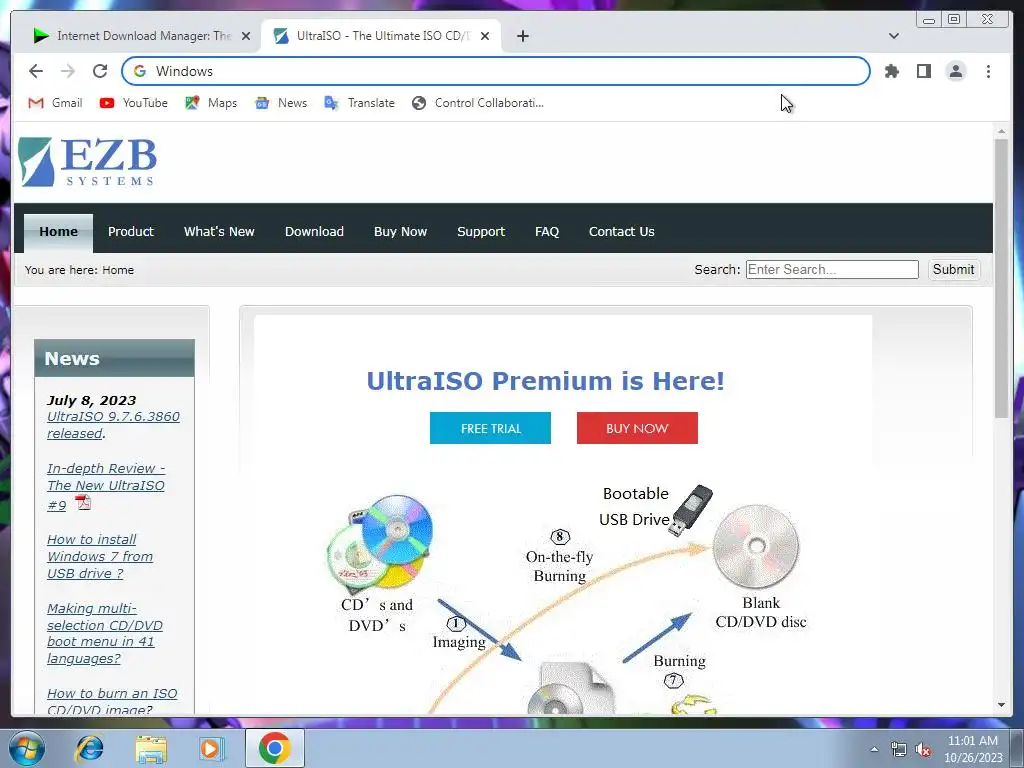This screenshot has width=1024, height=768.
Task: Click the taskbar clock showing 11:01 AM
Action: (973, 749)
